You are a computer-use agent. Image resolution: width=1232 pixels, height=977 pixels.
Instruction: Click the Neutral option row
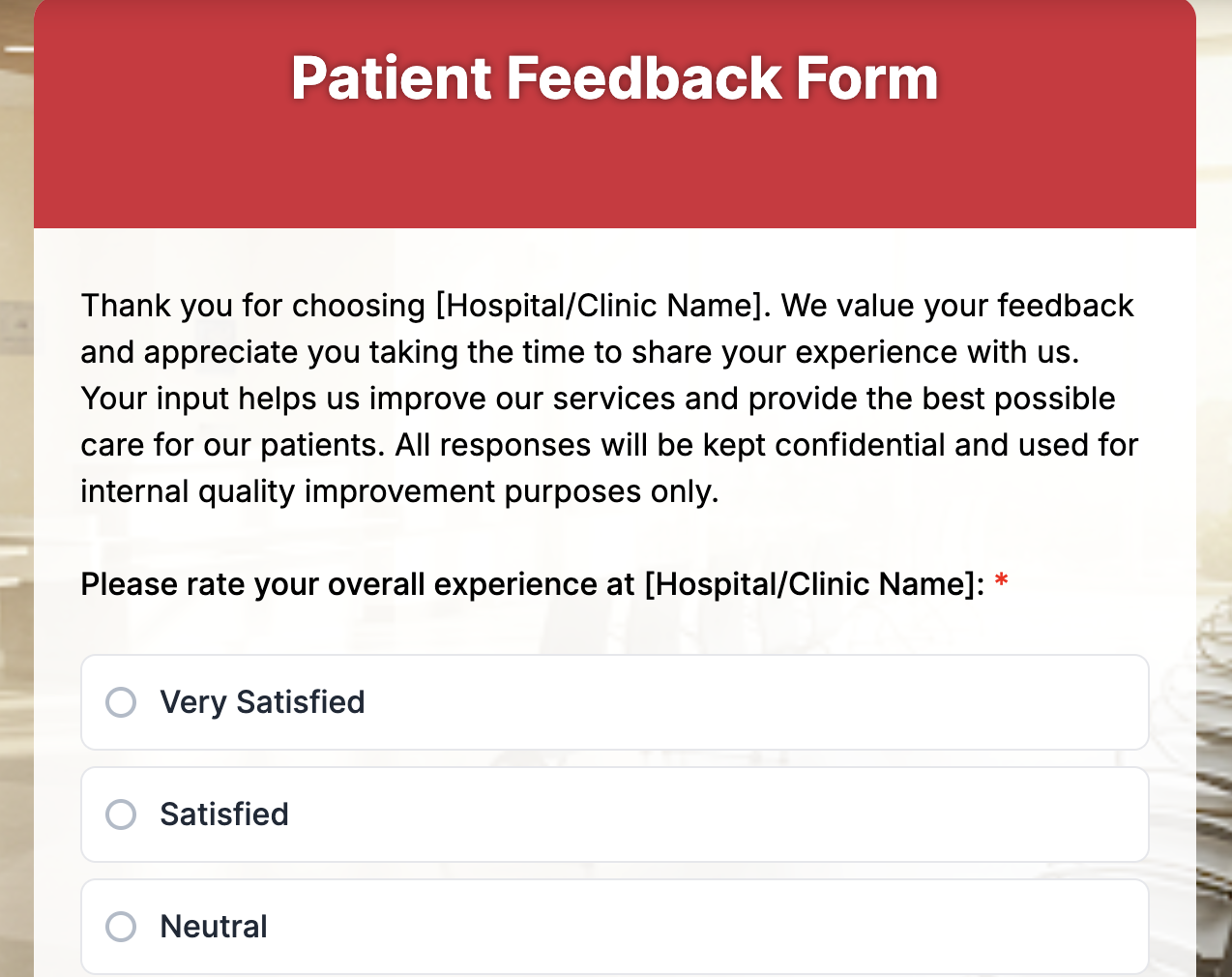coord(615,927)
